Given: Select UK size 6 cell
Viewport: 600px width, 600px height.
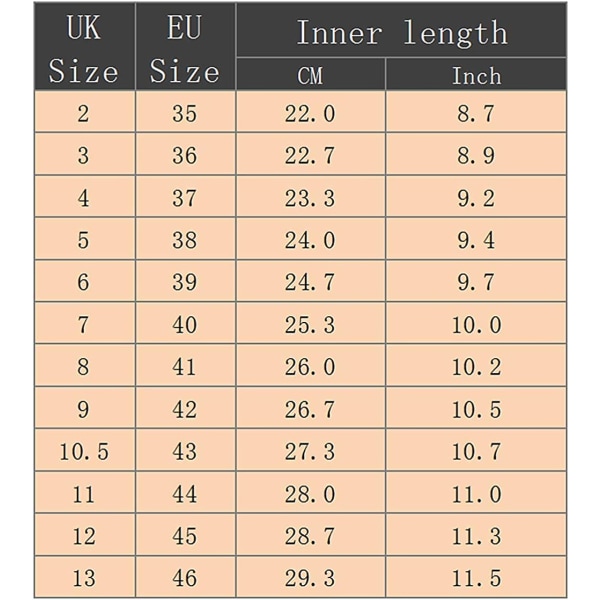Looking at the screenshot, I should coord(85,281).
